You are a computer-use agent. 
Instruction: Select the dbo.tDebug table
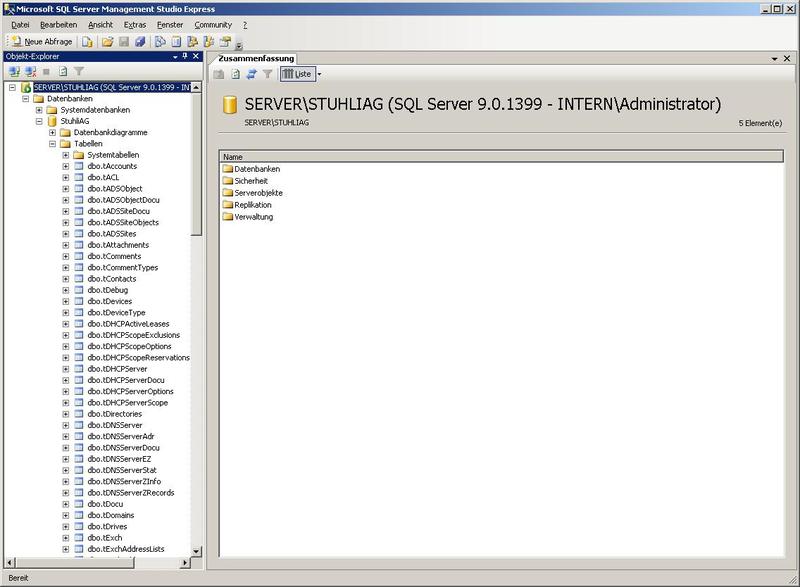(108, 290)
